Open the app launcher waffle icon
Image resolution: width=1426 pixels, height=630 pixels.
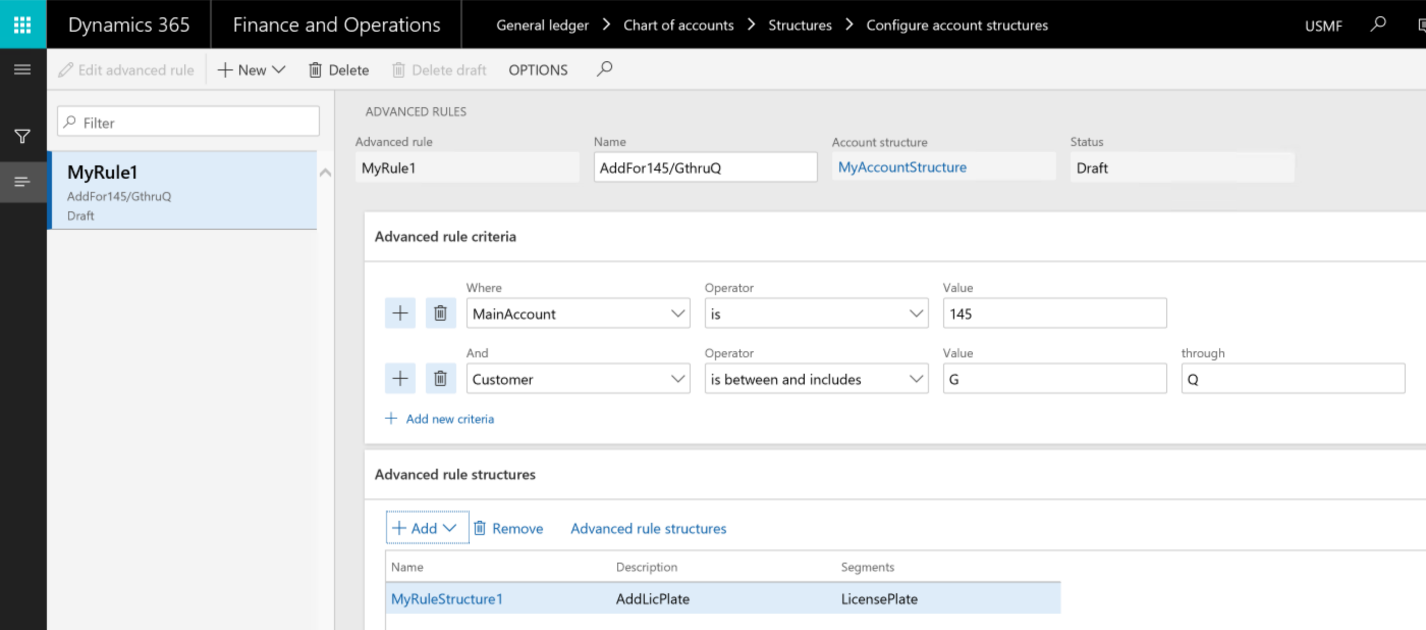[22, 24]
